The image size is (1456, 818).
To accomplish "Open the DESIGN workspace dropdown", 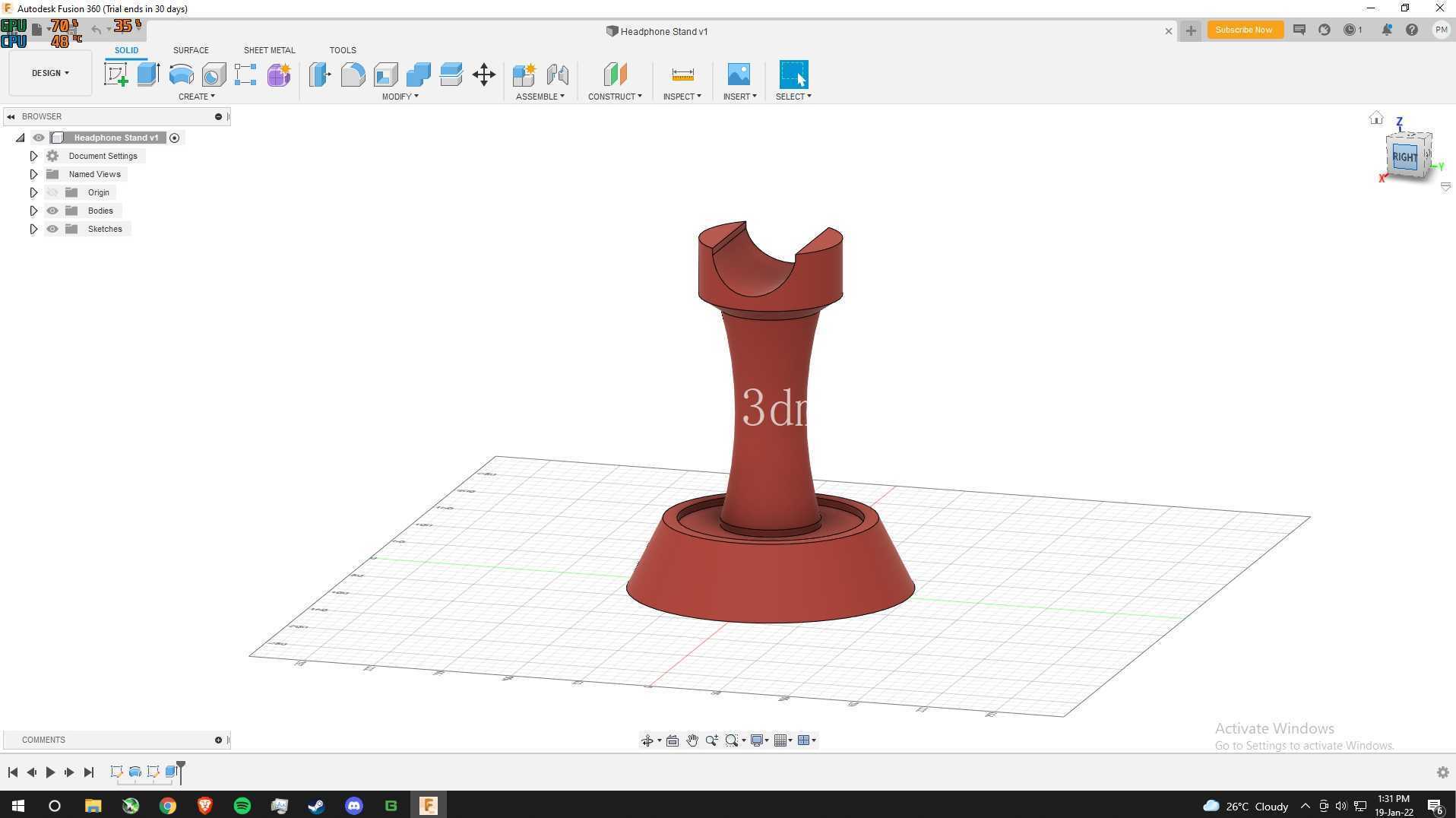I will click(x=50, y=73).
